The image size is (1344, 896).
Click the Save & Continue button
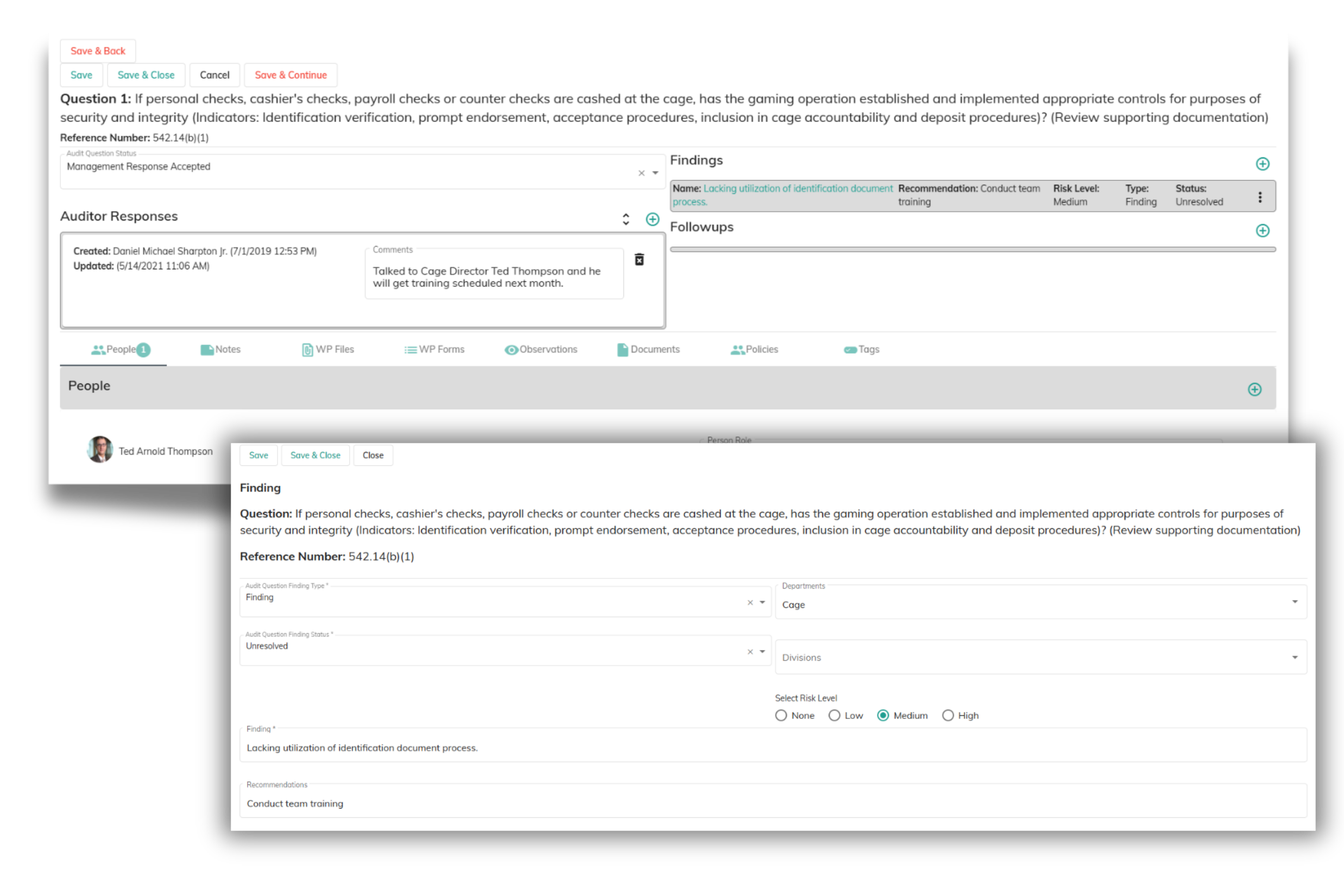click(291, 75)
